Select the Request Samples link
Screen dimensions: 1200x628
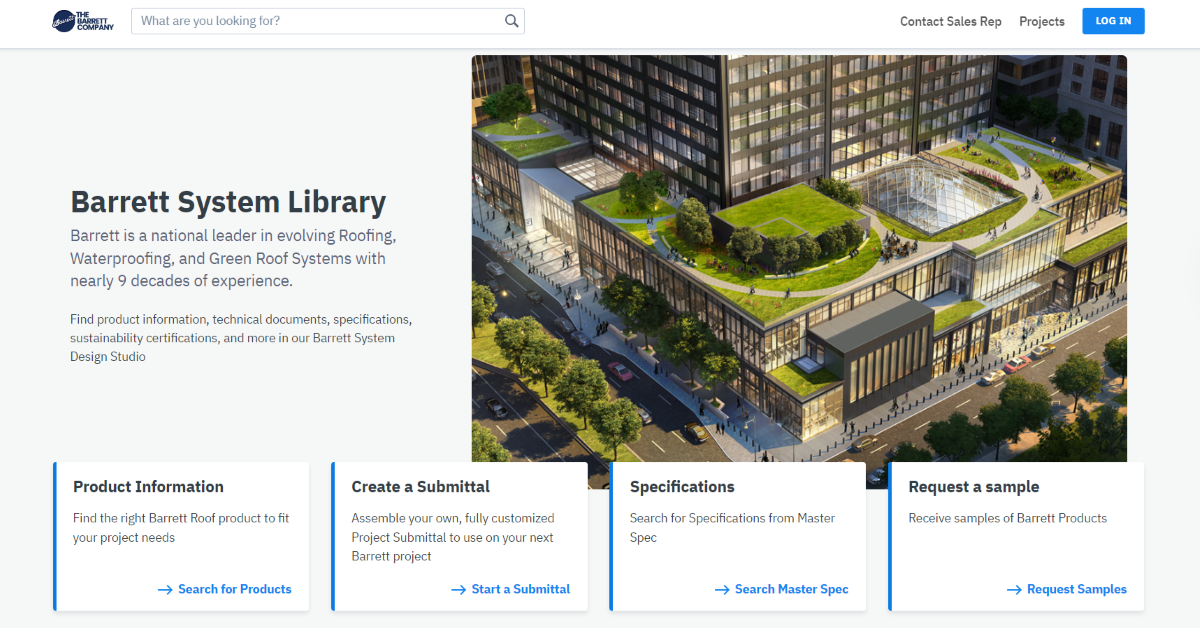(x=1076, y=589)
